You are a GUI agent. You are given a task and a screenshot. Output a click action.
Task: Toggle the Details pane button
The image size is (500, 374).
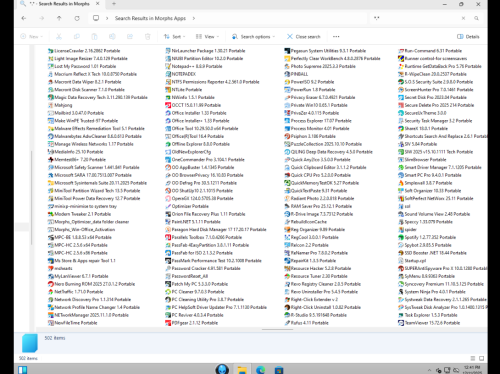[x=468, y=37]
